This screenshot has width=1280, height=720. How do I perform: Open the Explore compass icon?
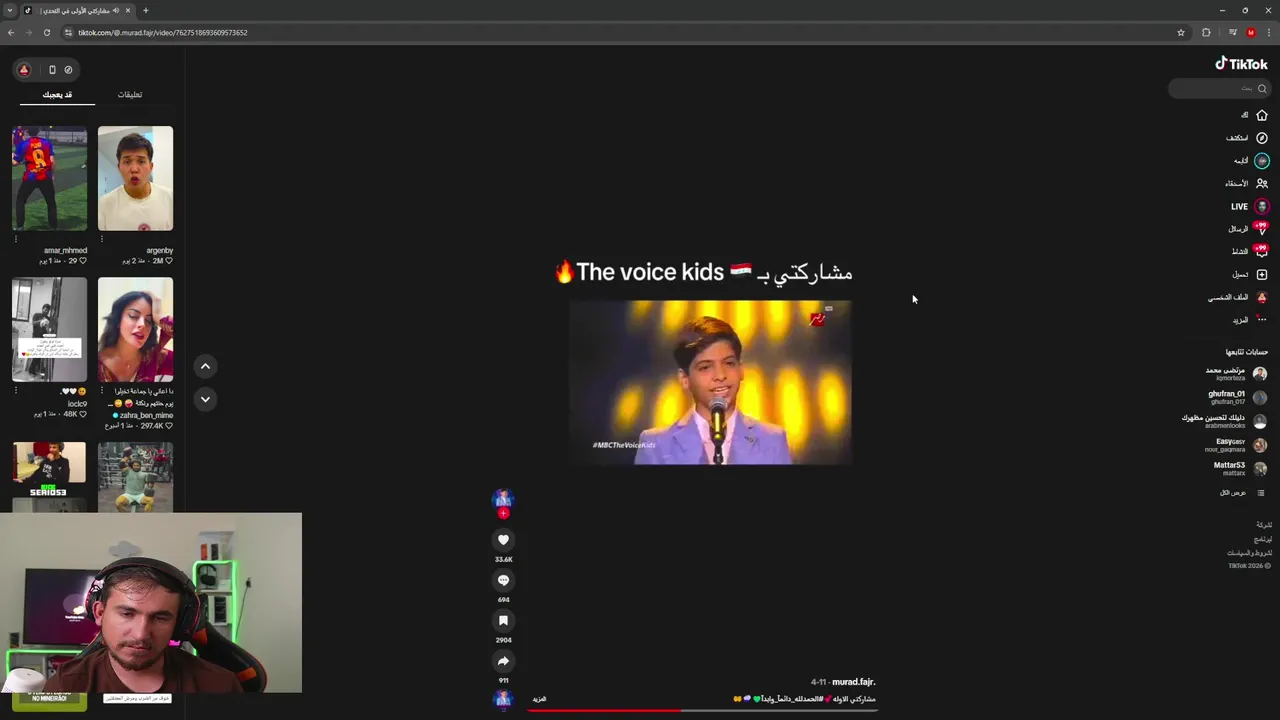click(1262, 138)
